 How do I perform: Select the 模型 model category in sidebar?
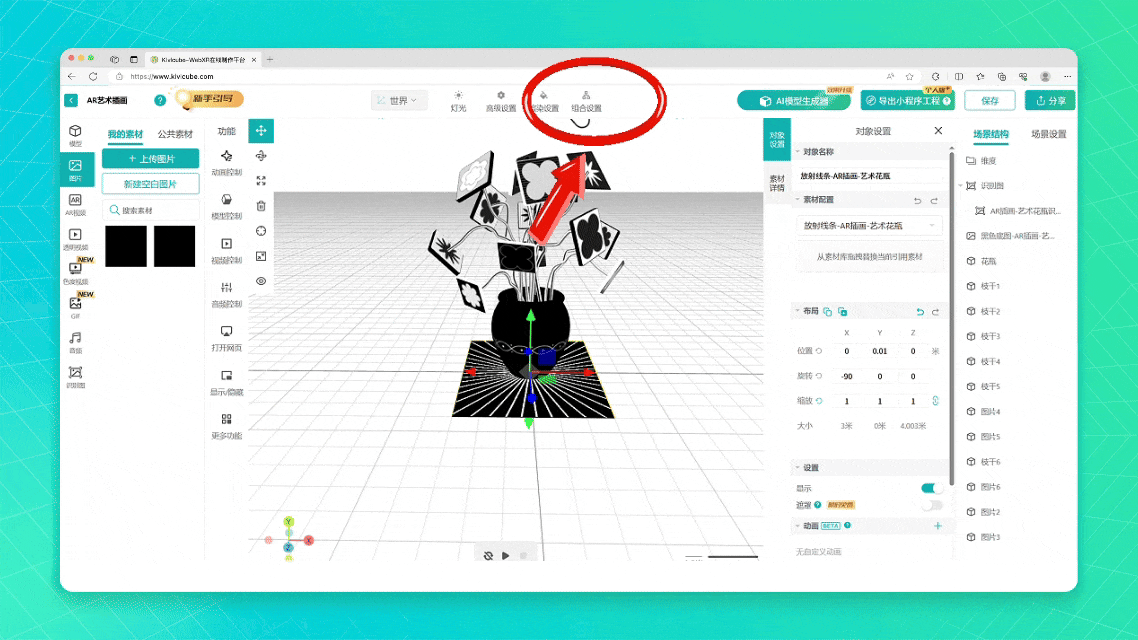(x=75, y=135)
